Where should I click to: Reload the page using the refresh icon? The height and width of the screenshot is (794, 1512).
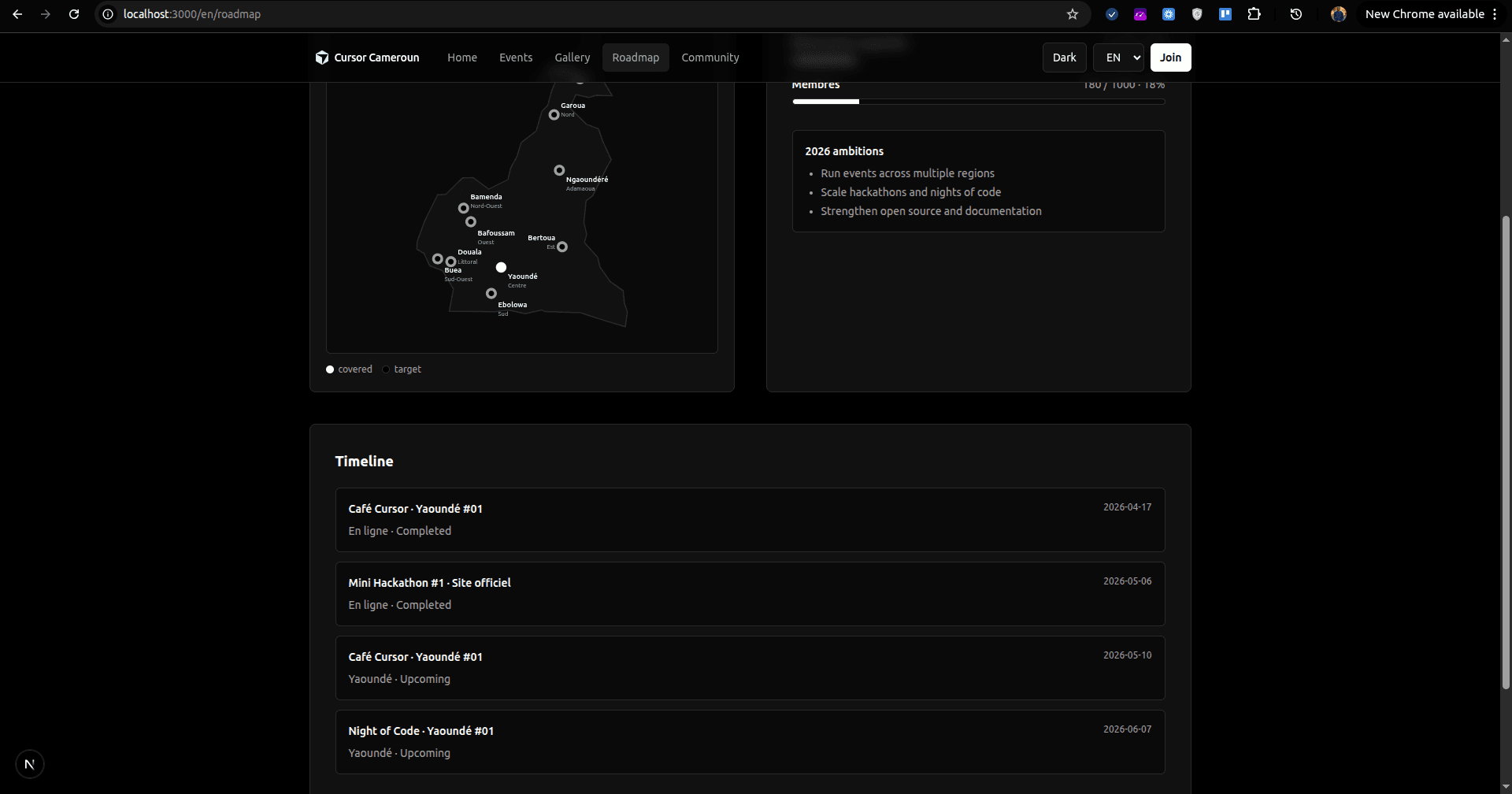[x=74, y=14]
